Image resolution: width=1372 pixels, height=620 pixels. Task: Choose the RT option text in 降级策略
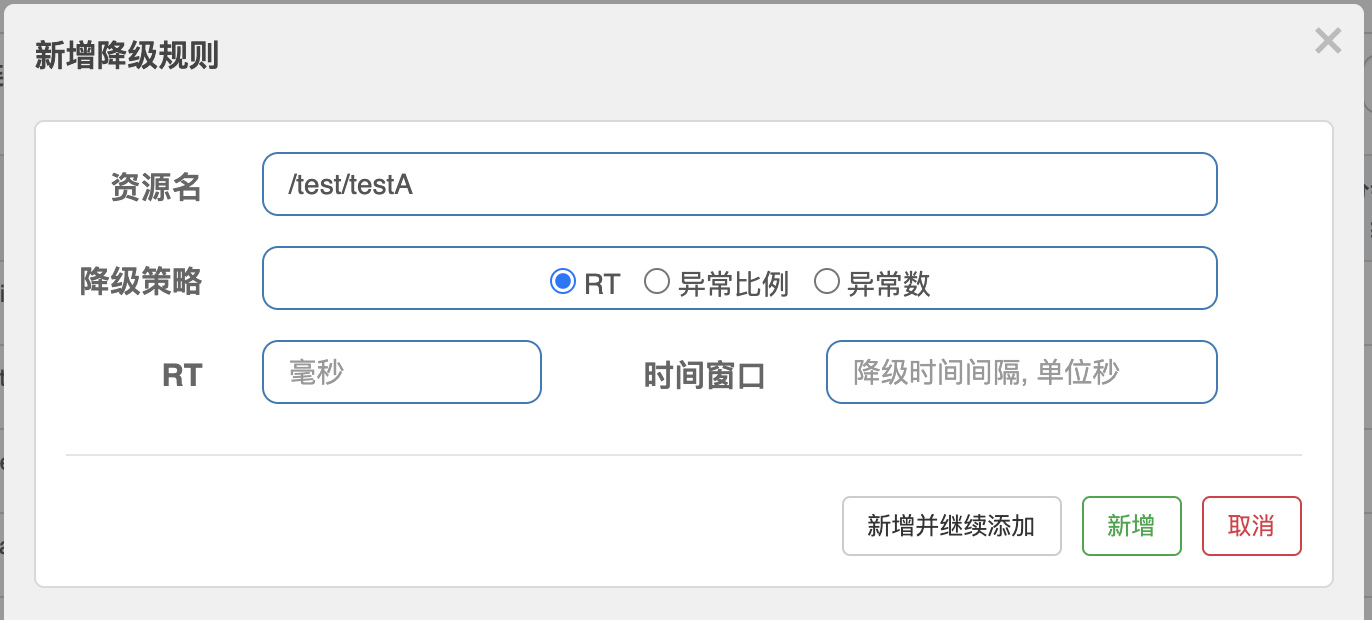(602, 284)
